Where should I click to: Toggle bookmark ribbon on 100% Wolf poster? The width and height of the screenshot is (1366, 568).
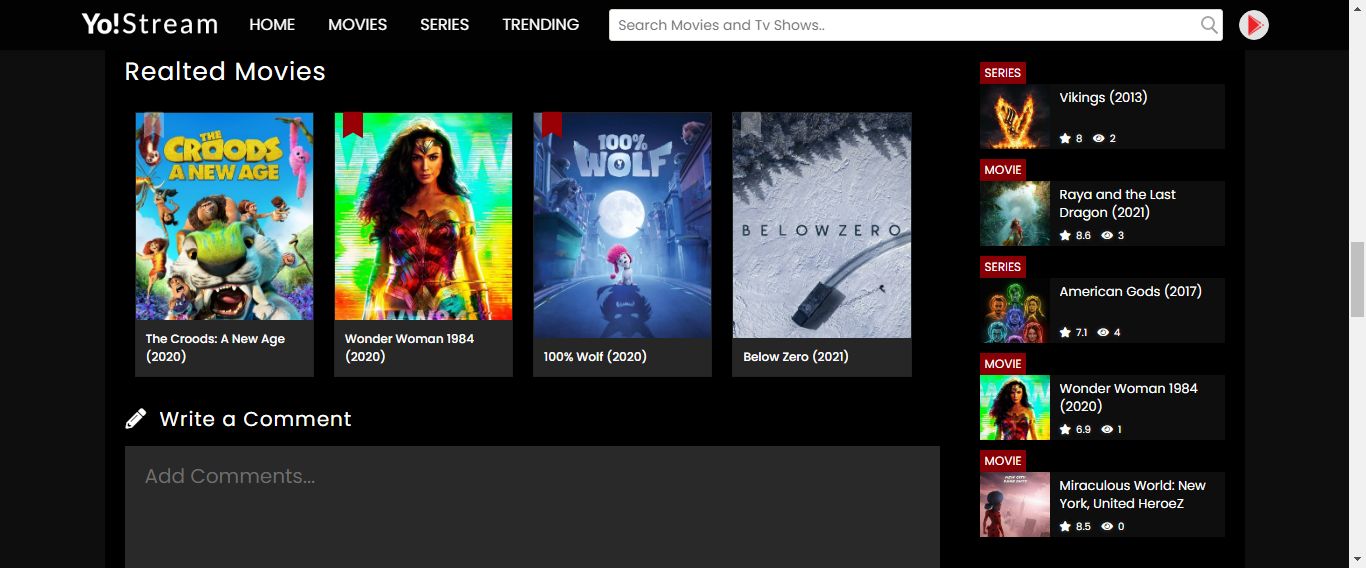pos(551,125)
